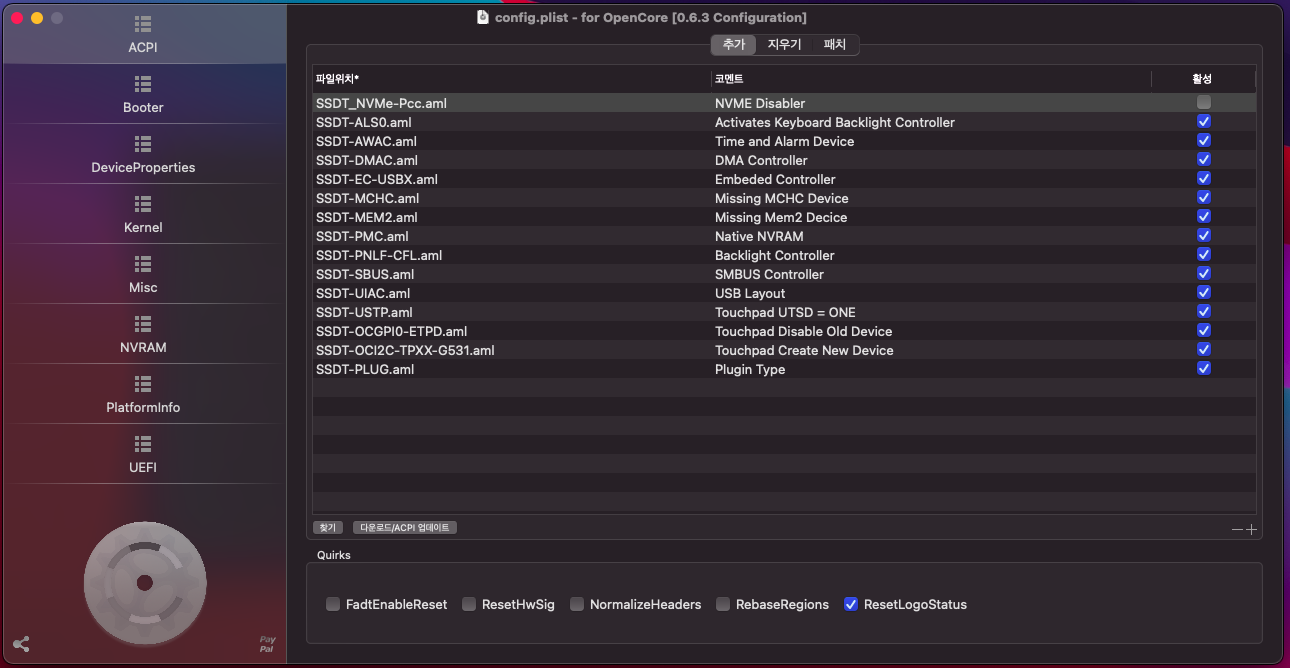Toggle SSDT-DMAC.aml enabled checkbox

(1204, 159)
